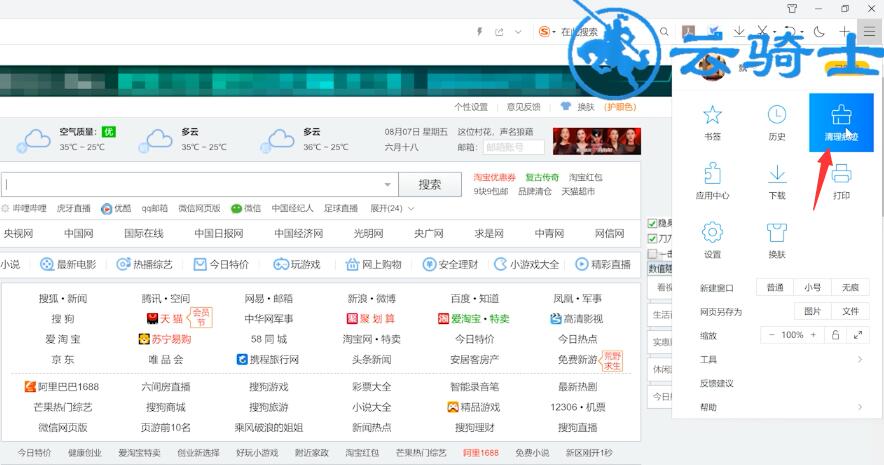The image size is (884, 465).
Task: Click the 安全理财 yen coin icon
Action: pos(429,264)
